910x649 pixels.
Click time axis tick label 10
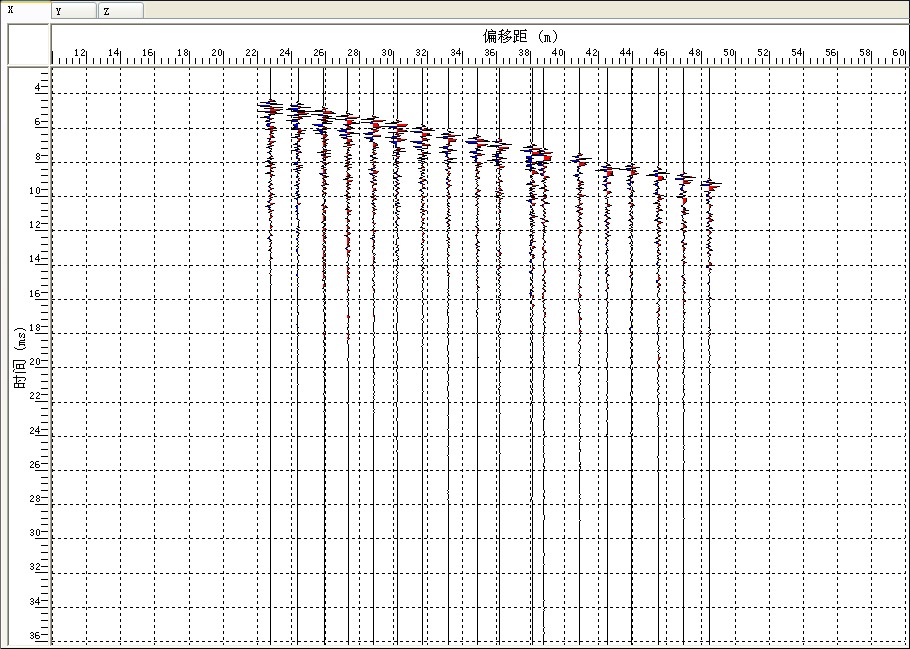click(35, 190)
